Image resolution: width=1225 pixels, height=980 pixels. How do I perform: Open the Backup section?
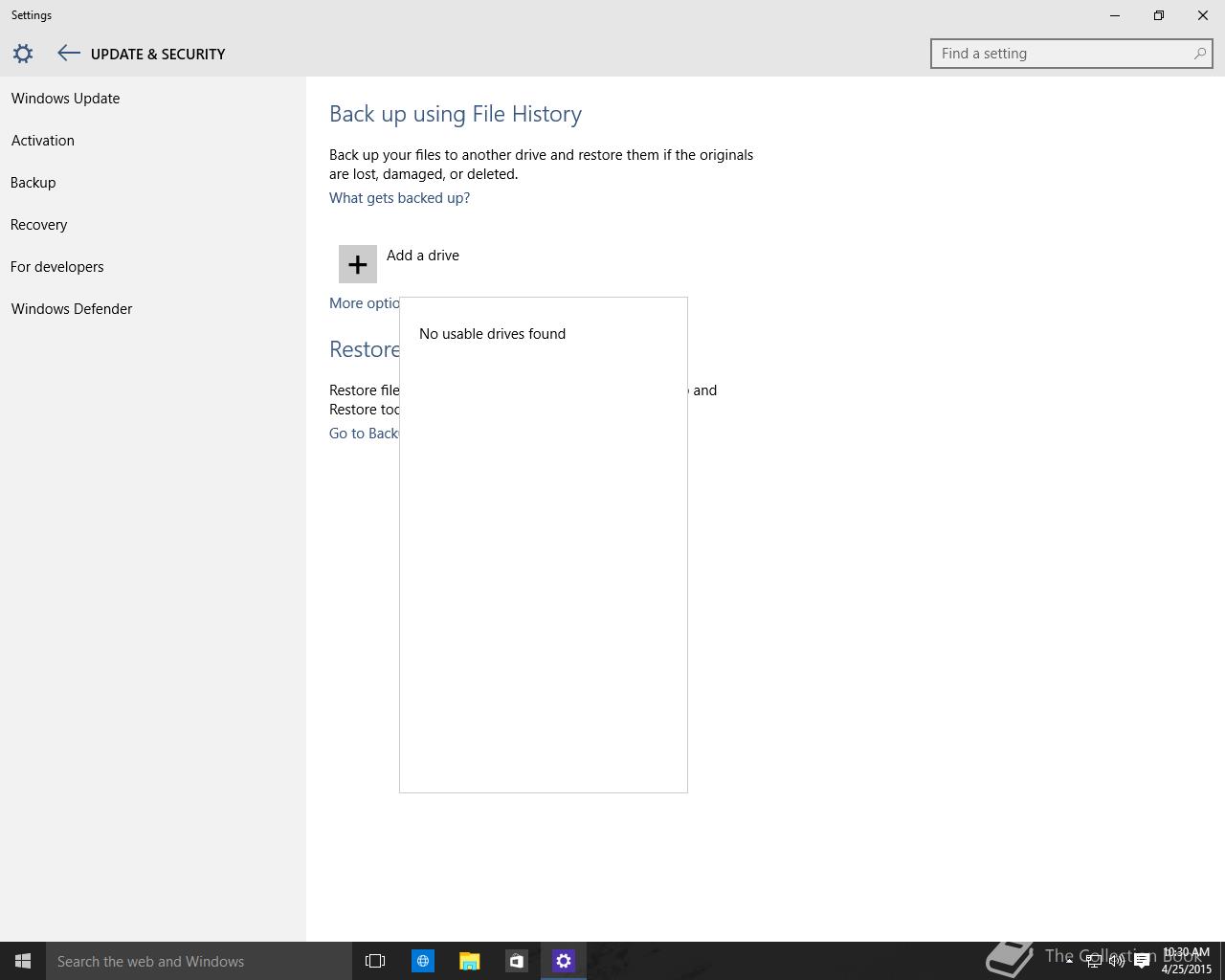point(33,183)
